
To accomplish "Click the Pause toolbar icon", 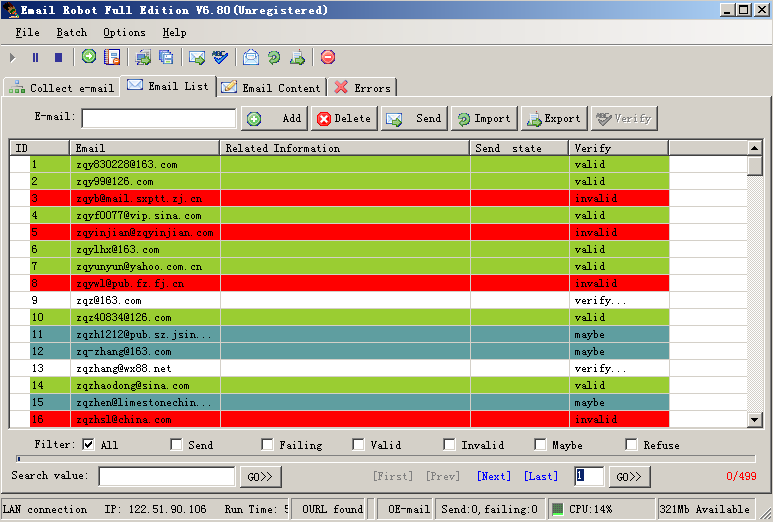I will pyautogui.click(x=35, y=58).
